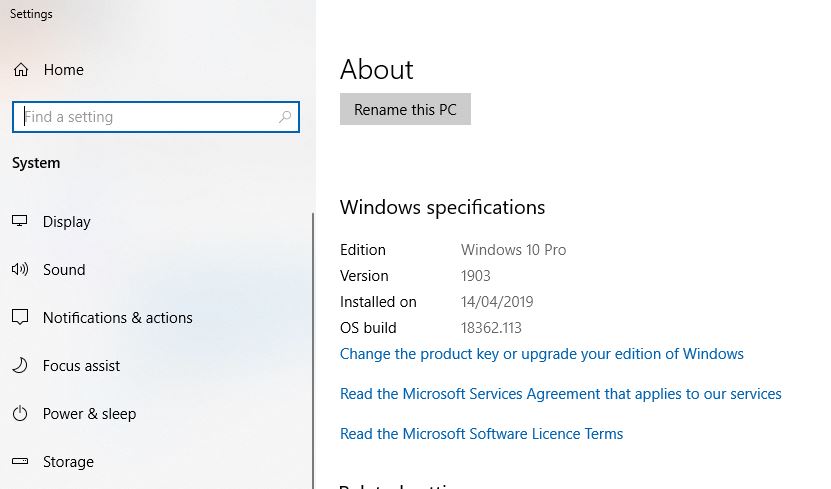
Task: Click the magnifier icon in search box
Action: point(285,117)
